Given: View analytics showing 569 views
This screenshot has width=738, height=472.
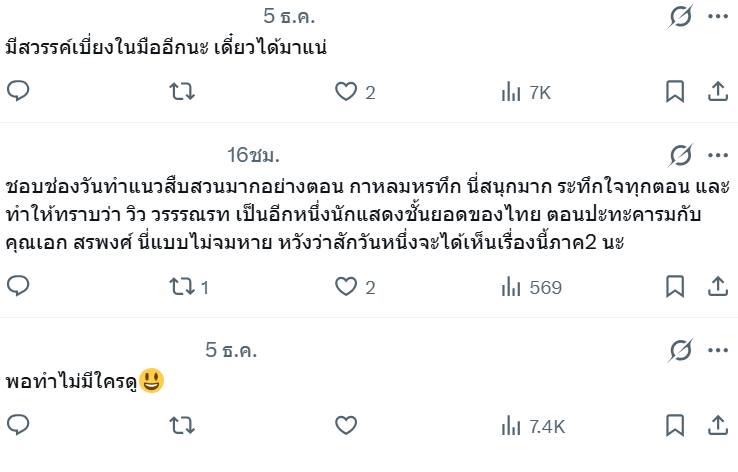Looking at the screenshot, I should tap(531, 287).
